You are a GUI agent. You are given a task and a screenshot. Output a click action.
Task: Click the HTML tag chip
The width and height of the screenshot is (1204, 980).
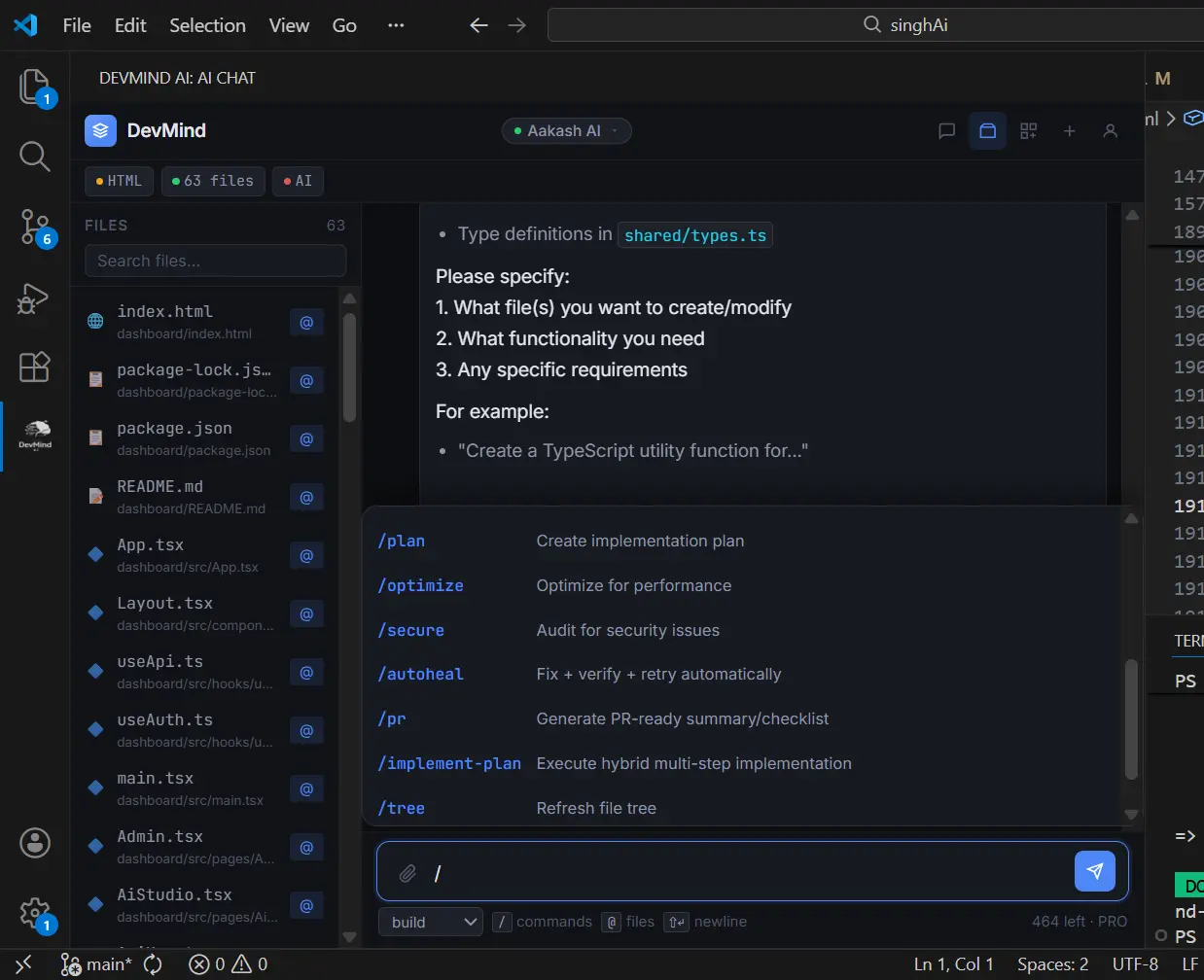(120, 181)
